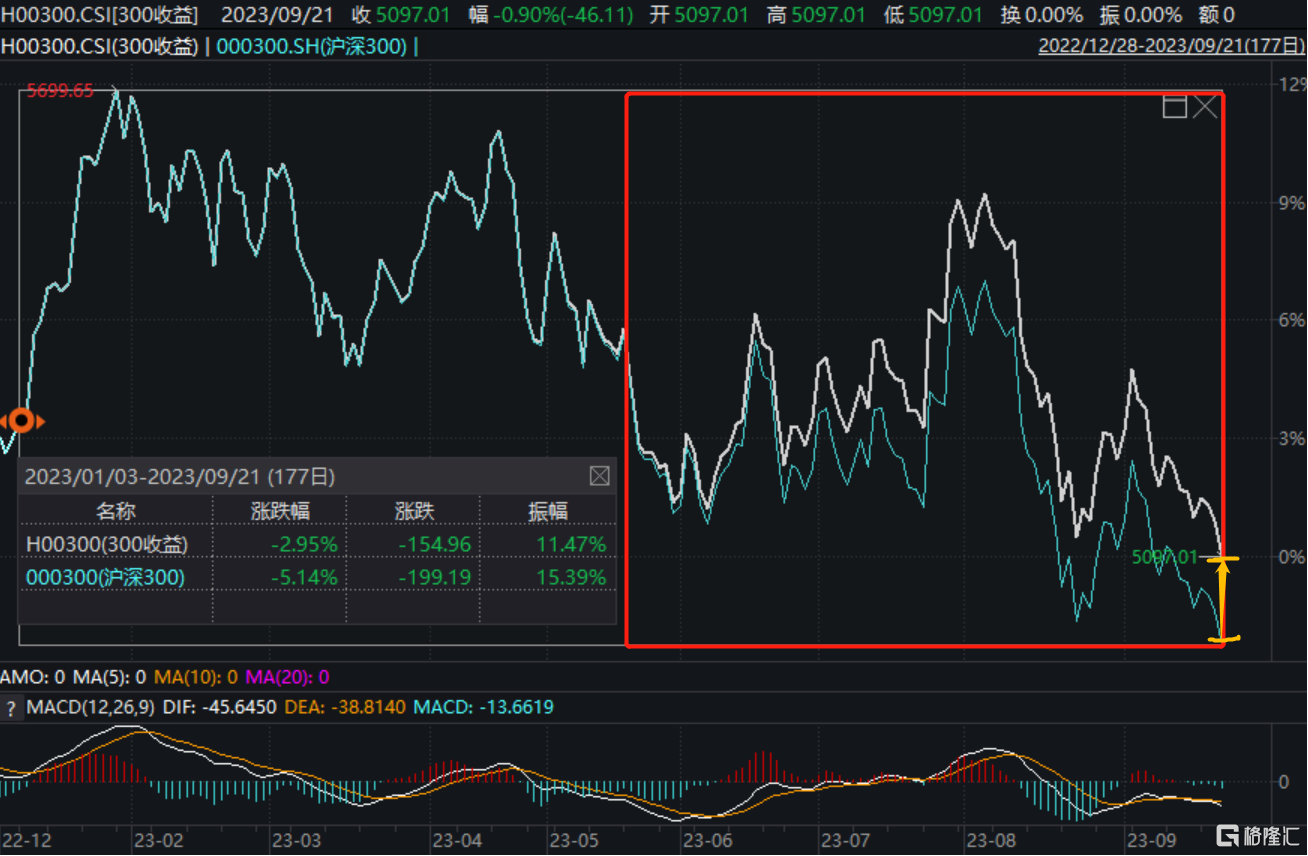1308x856 pixels.
Task: Click amount 额 0 in header
Action: (x=1215, y=14)
